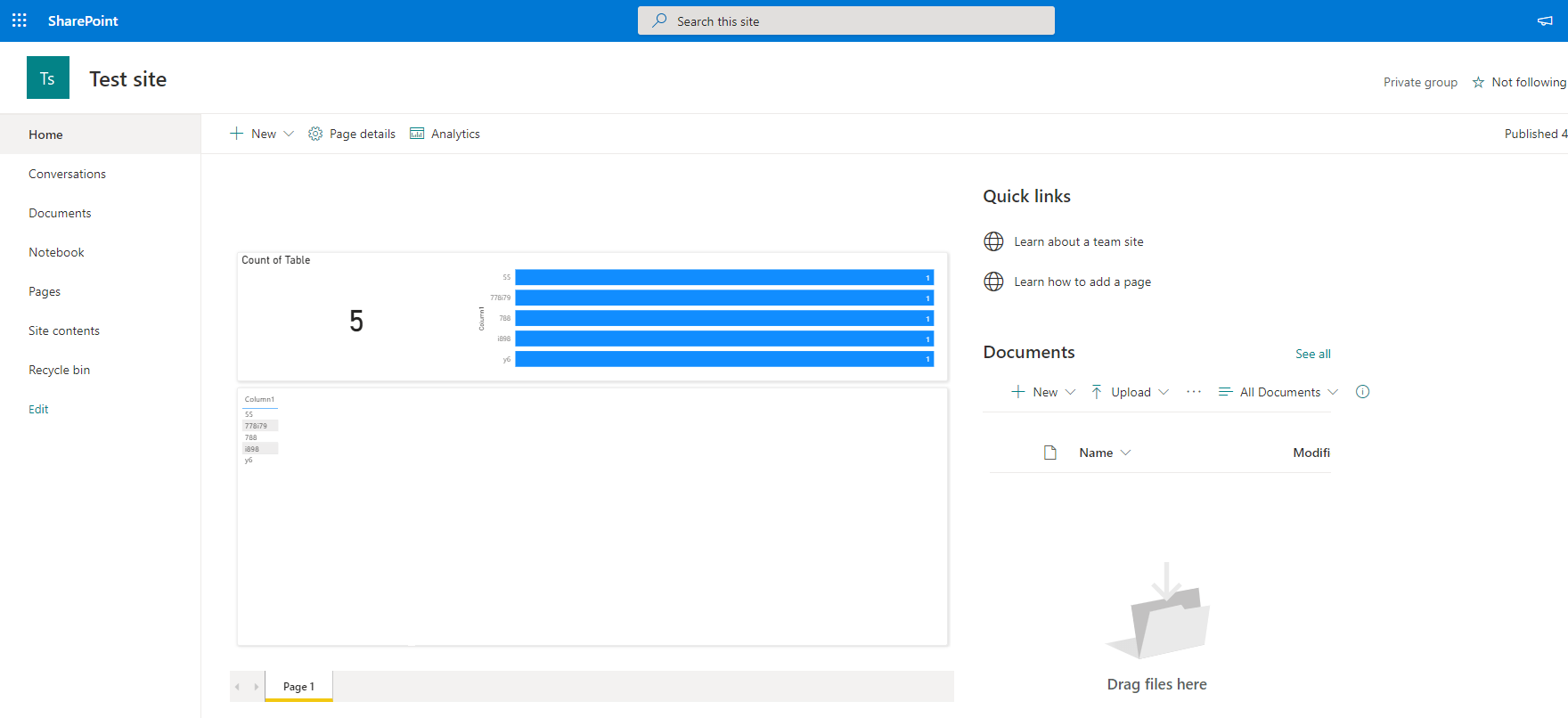Select the Page 1 report tab
The height and width of the screenshot is (718, 1568).
[298, 687]
